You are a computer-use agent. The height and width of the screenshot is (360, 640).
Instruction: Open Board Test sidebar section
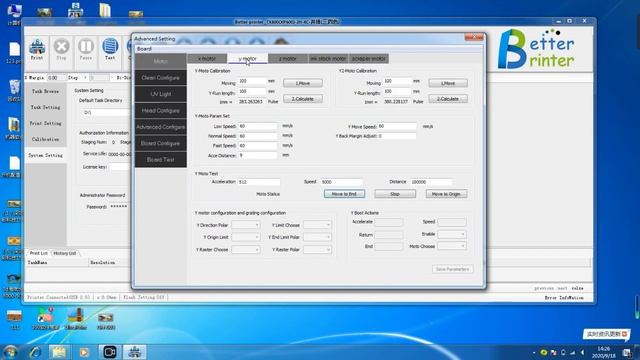click(x=161, y=160)
